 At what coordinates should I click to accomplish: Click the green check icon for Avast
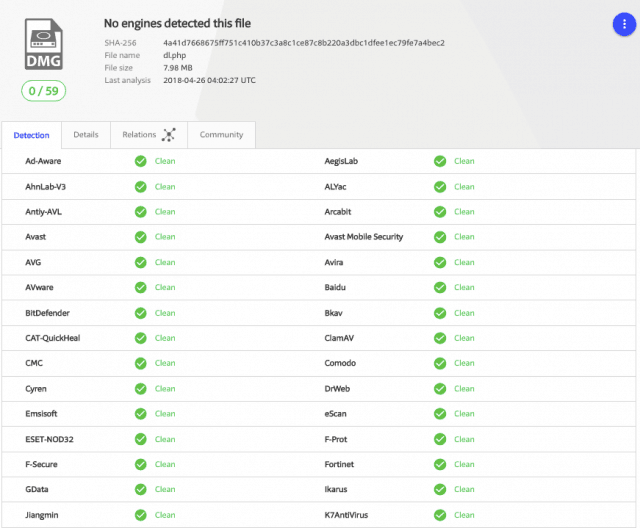(140, 237)
